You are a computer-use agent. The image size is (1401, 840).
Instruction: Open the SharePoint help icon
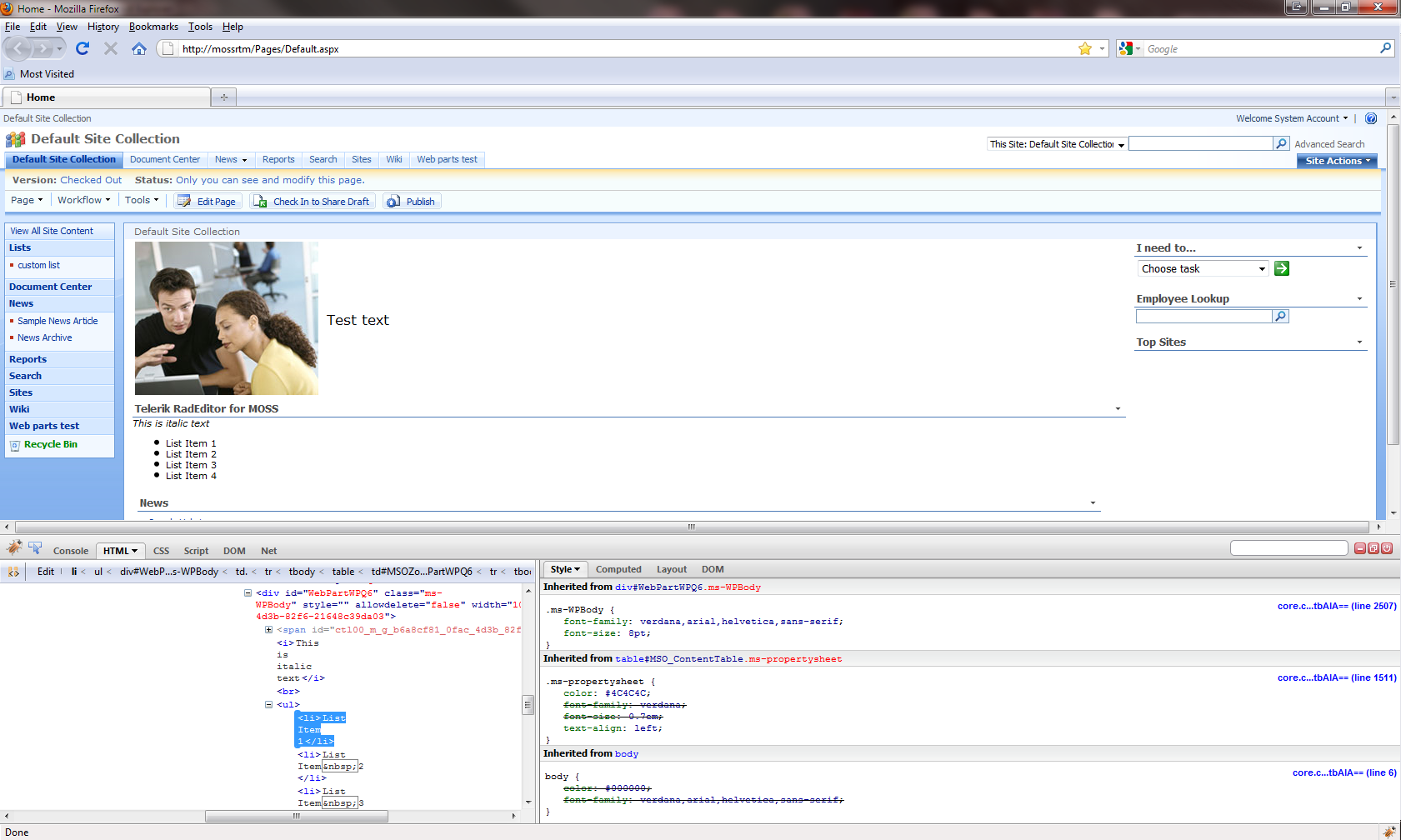[x=1371, y=118]
